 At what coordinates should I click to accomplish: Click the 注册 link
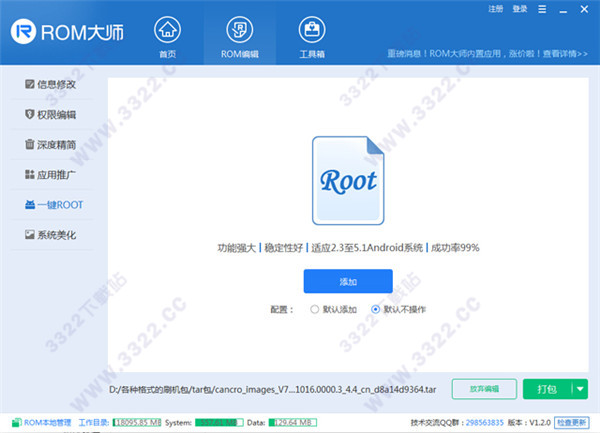[x=496, y=9]
